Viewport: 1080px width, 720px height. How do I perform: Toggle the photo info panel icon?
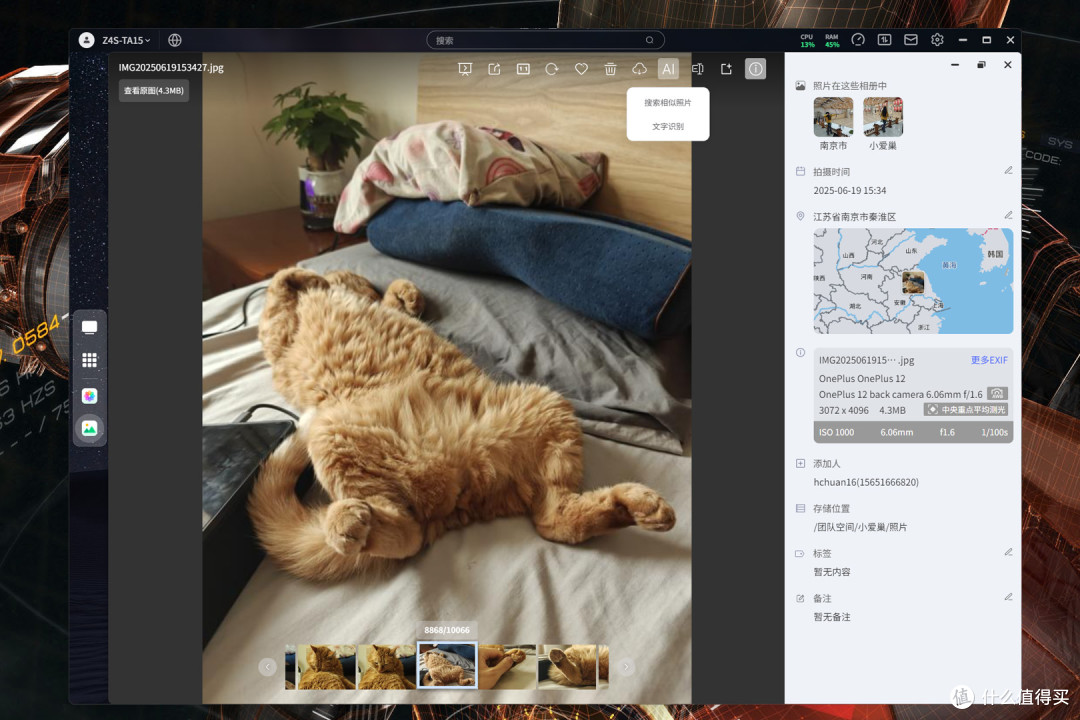756,69
